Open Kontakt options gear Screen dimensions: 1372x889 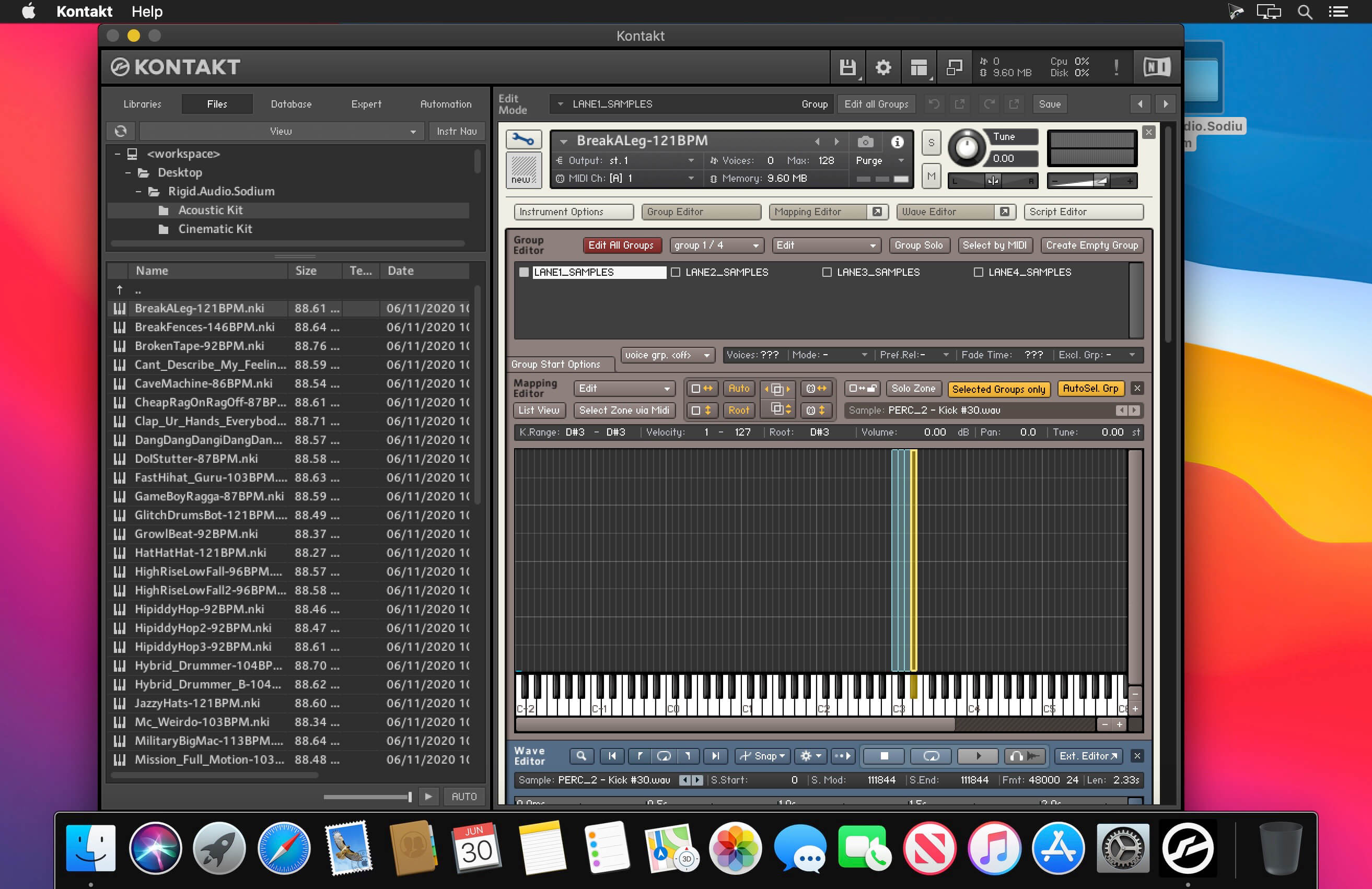coord(882,67)
